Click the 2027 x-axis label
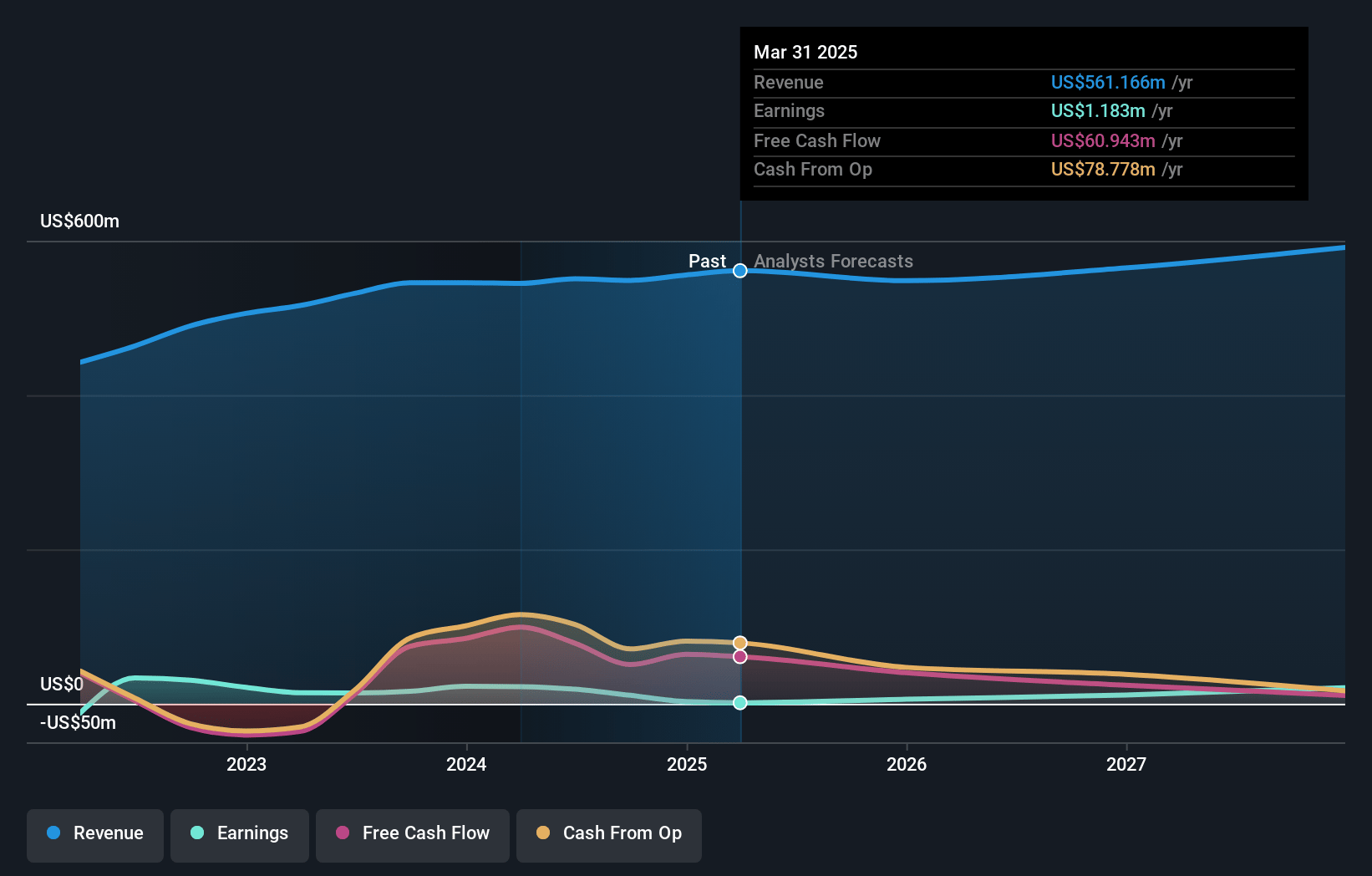1372x876 pixels. click(x=1126, y=764)
